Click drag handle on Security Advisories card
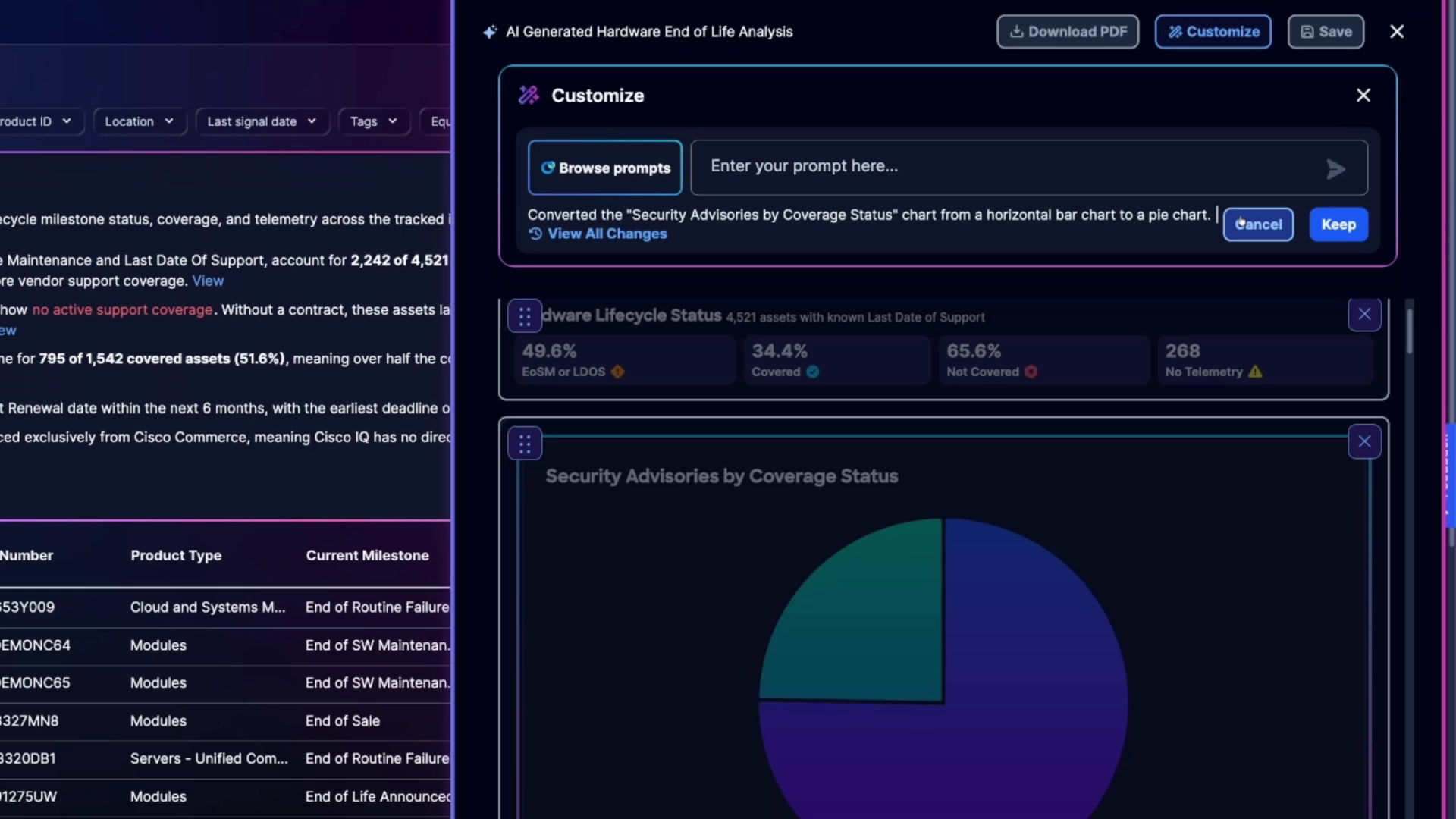The height and width of the screenshot is (819, 1456). [x=525, y=444]
